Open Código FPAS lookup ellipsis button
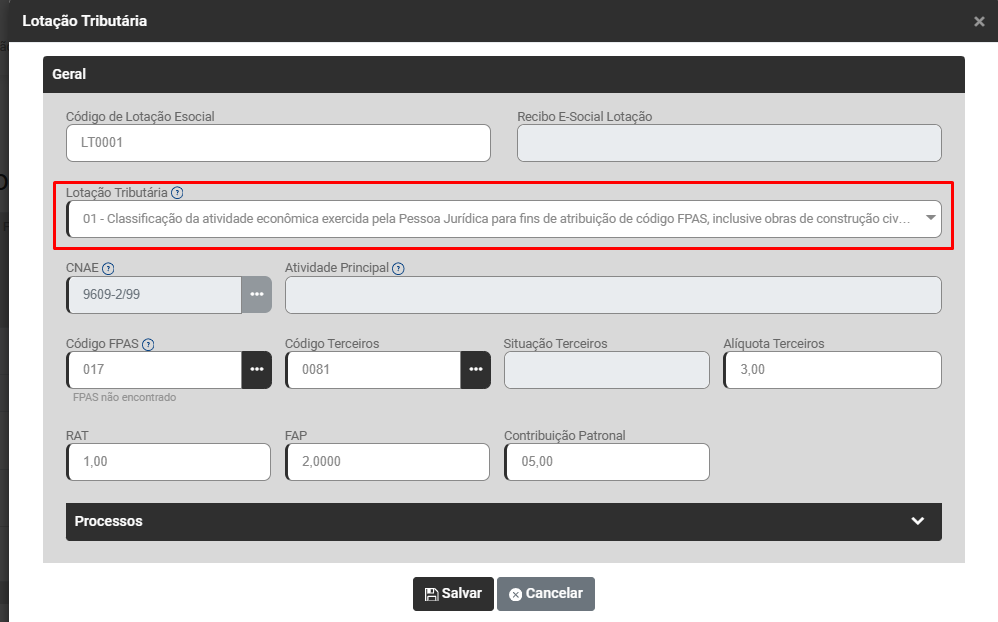Screen dimensions: 998x622 coord(257,370)
